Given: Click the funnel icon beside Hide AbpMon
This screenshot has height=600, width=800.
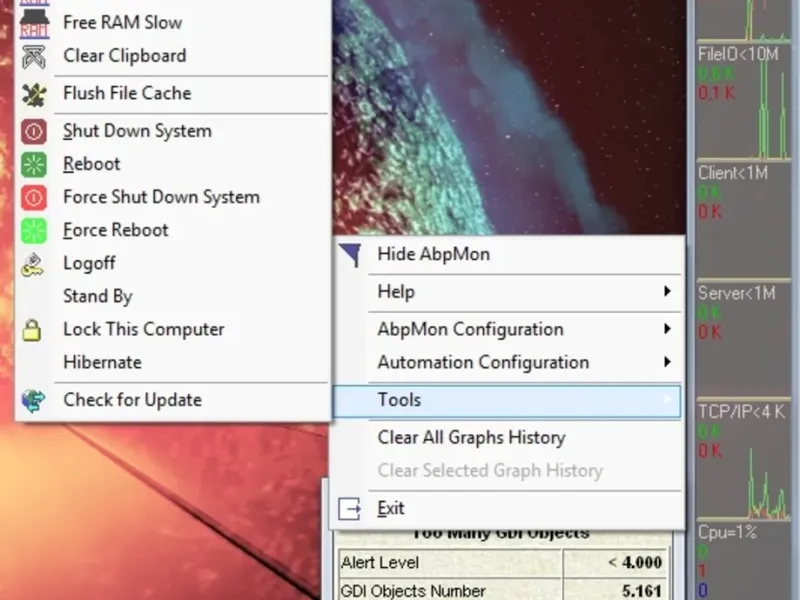Looking at the screenshot, I should tap(351, 255).
